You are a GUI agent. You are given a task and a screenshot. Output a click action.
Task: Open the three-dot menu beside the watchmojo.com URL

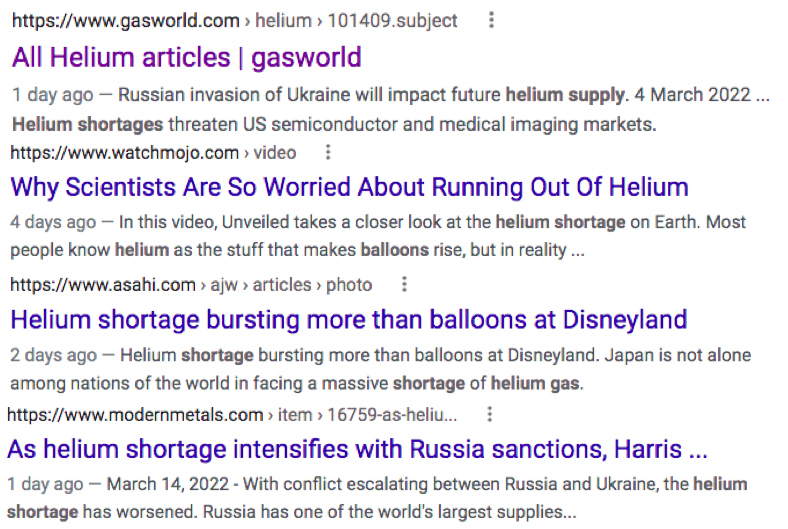(x=328, y=152)
